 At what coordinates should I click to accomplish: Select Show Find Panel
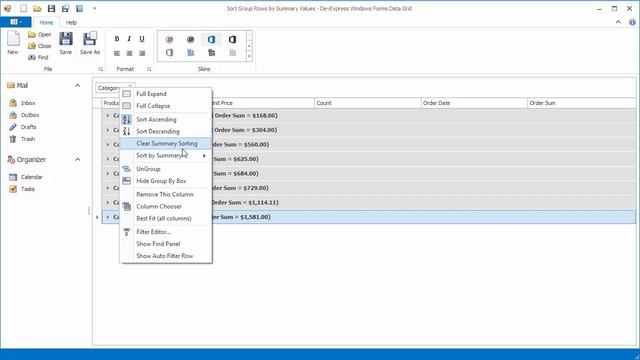click(166, 244)
